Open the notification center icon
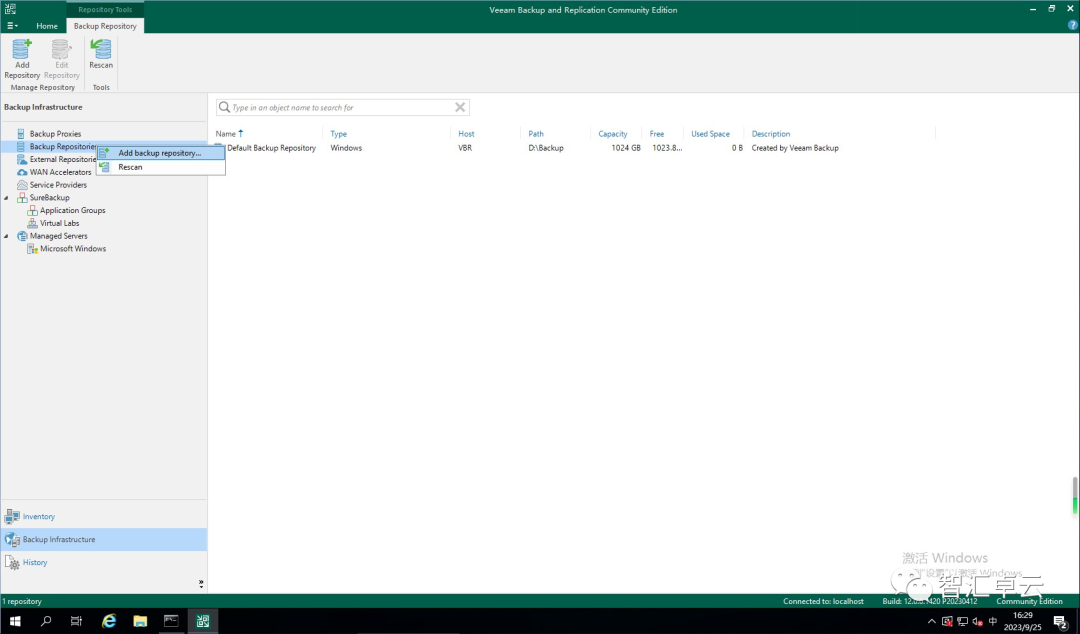The height and width of the screenshot is (634, 1080). (x=1061, y=622)
